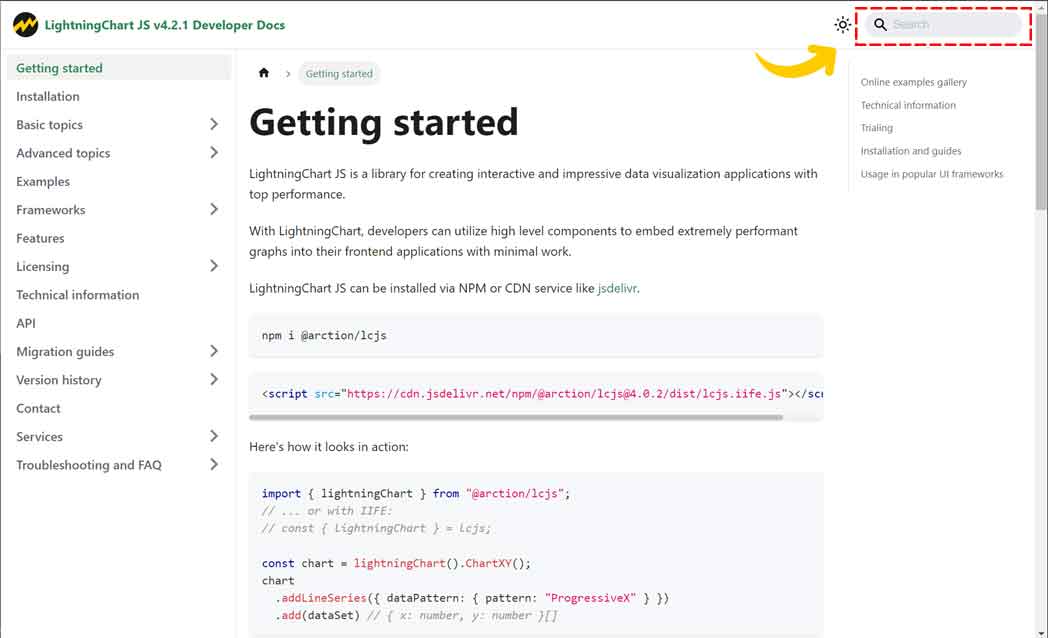
Task: Expand the Basic topics section chevron
Action: (214, 125)
